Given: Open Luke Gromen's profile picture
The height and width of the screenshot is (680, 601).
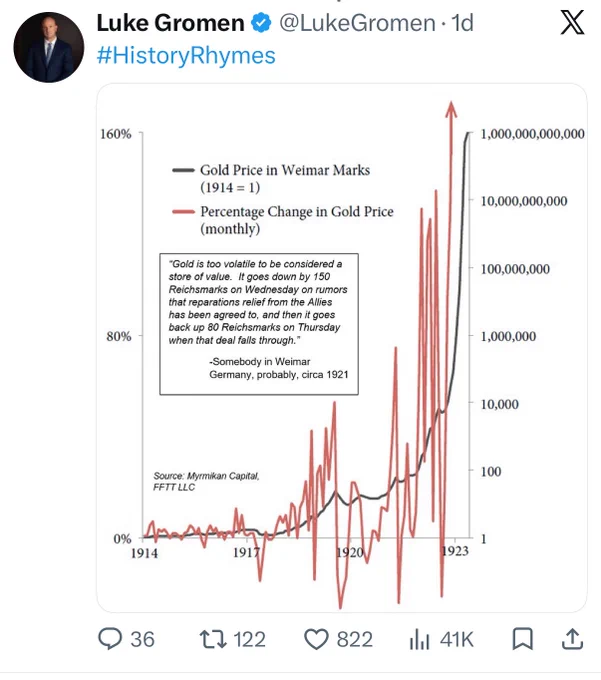Looking at the screenshot, I should point(49,47).
